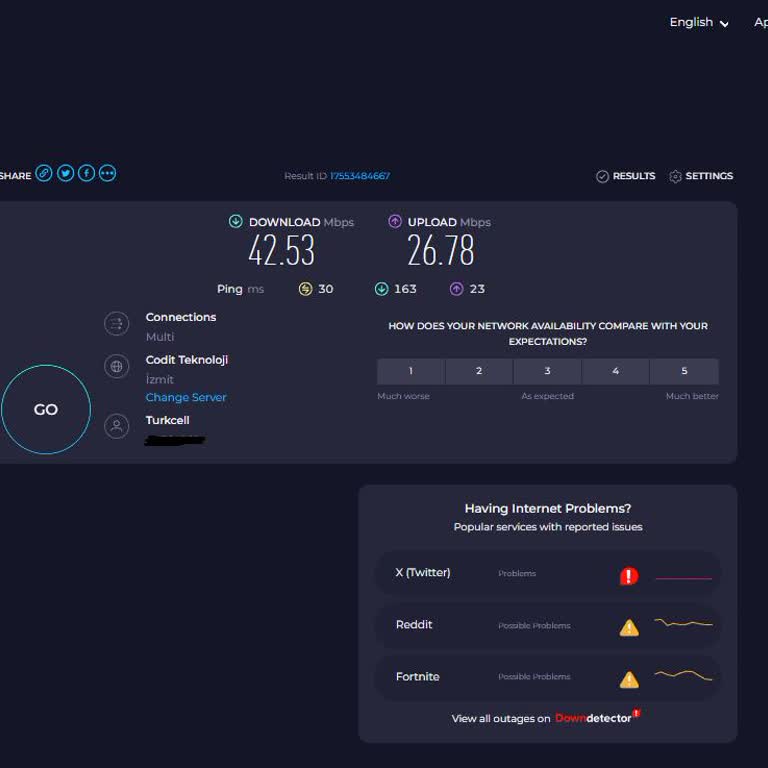Open Result ID 17553484667 link

360,176
